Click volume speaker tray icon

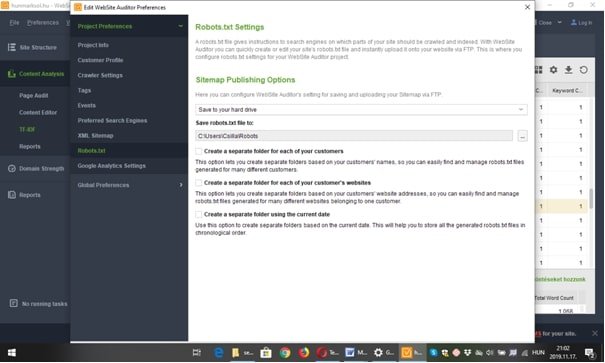pos(490,353)
